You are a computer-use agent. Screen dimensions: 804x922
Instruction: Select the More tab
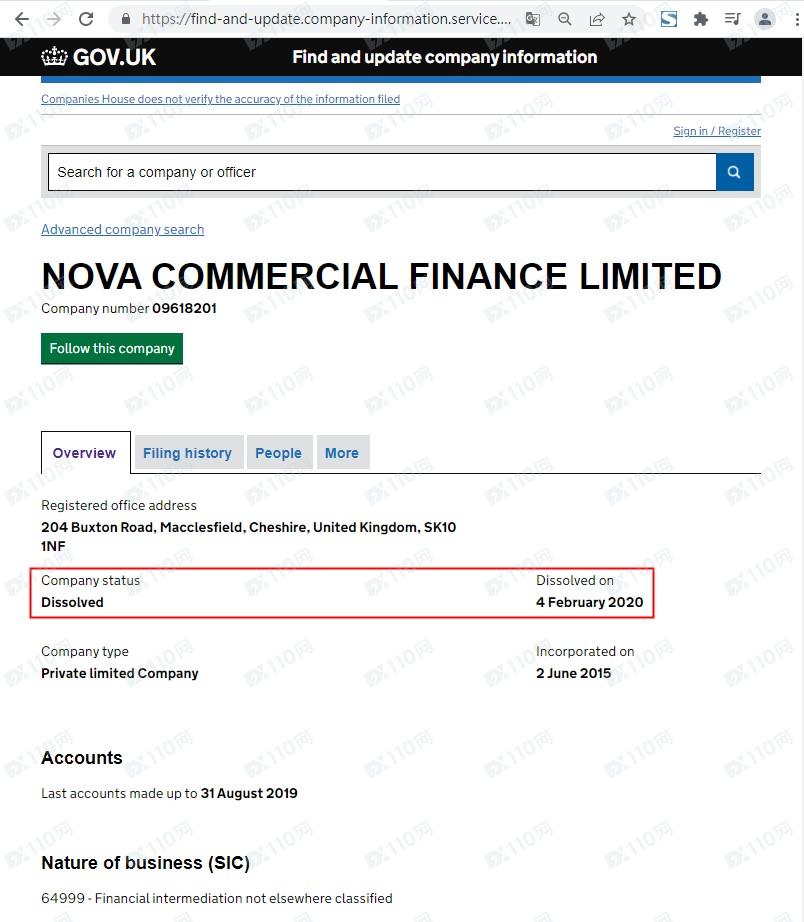pos(342,453)
